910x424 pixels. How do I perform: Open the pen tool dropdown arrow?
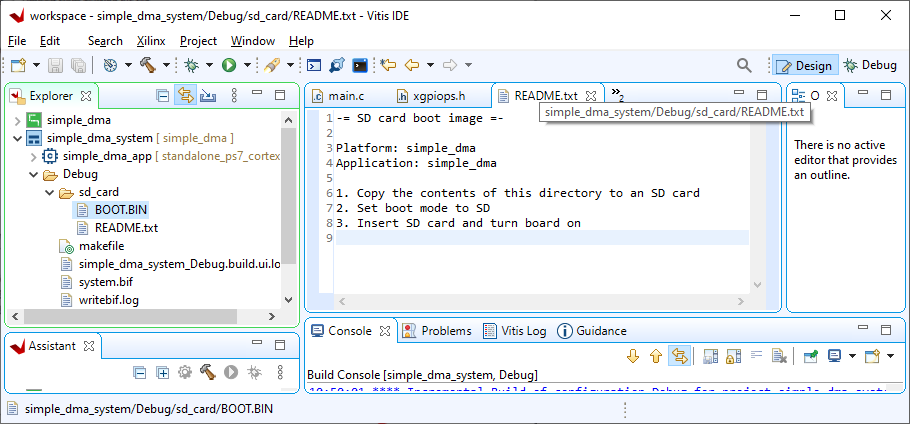click(x=290, y=66)
